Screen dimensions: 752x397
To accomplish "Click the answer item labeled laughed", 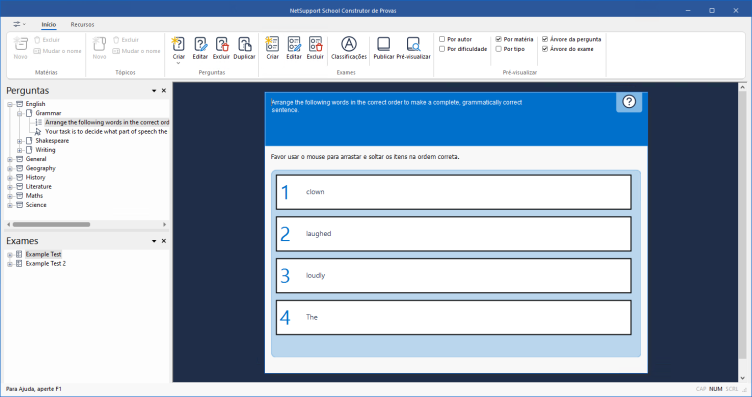I will click(453, 234).
